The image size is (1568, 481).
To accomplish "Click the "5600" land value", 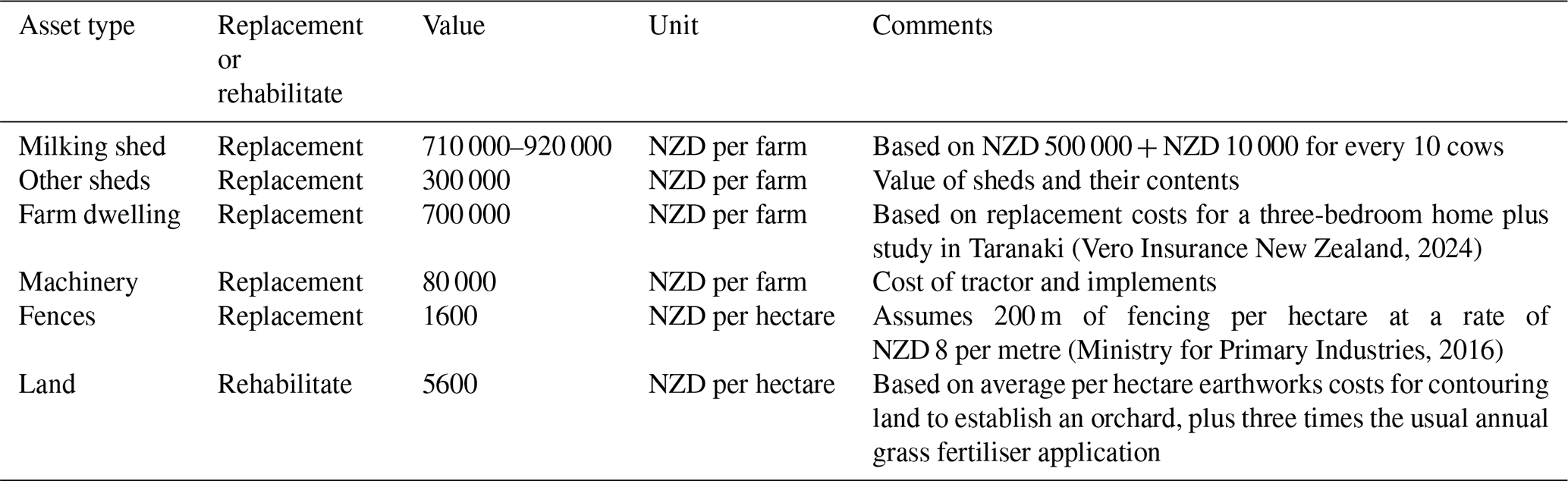I will click(450, 384).
